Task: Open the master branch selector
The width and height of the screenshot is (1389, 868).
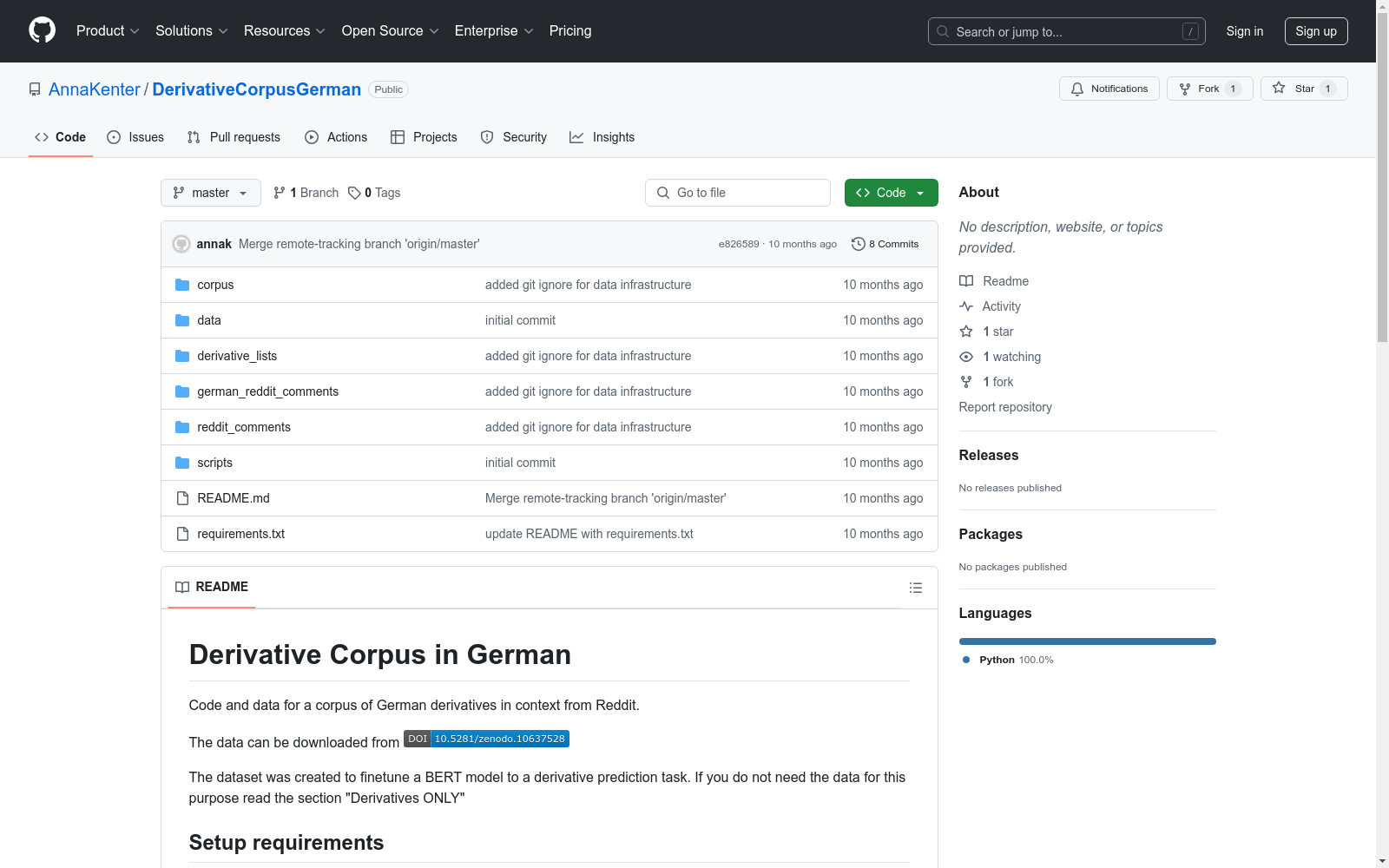Action: [211, 193]
